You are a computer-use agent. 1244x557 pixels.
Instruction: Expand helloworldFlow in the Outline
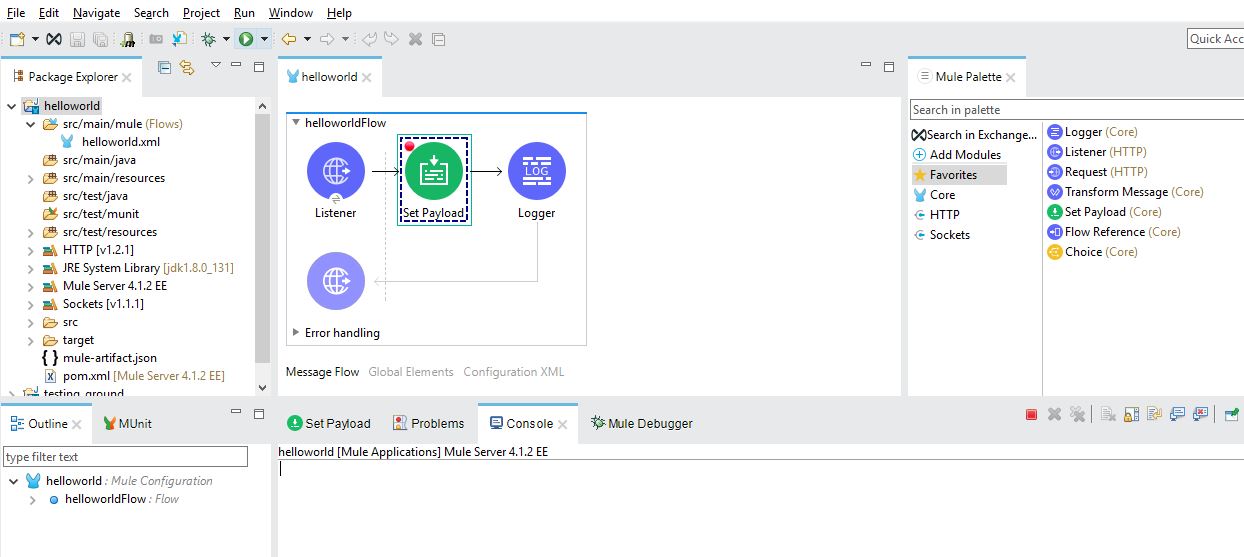(32, 499)
